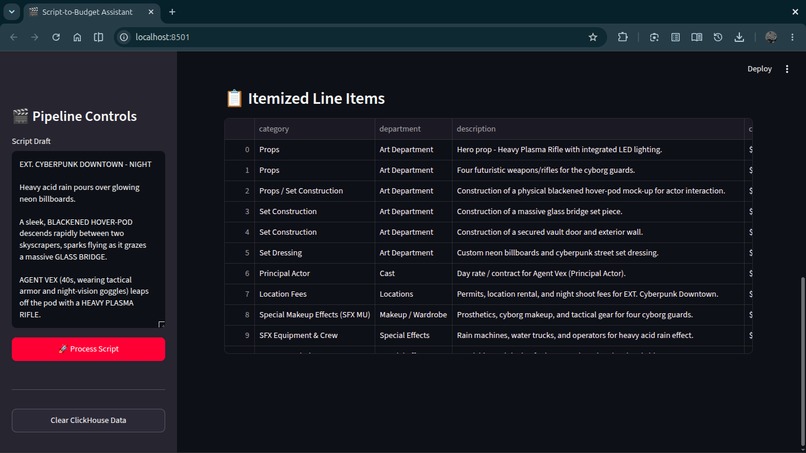Click the Itemized Line Items heading
This screenshot has height=453, width=806.
tap(305, 98)
